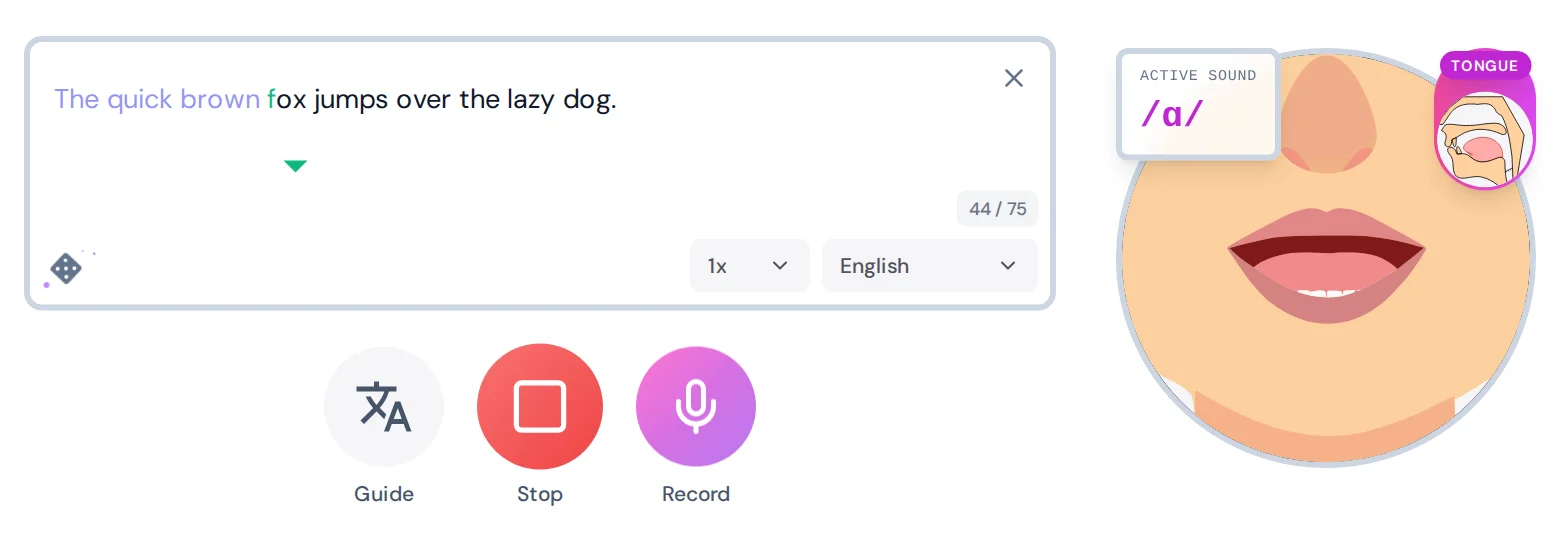
Task: Click the word "brown" in the sentence
Action: click(x=220, y=100)
